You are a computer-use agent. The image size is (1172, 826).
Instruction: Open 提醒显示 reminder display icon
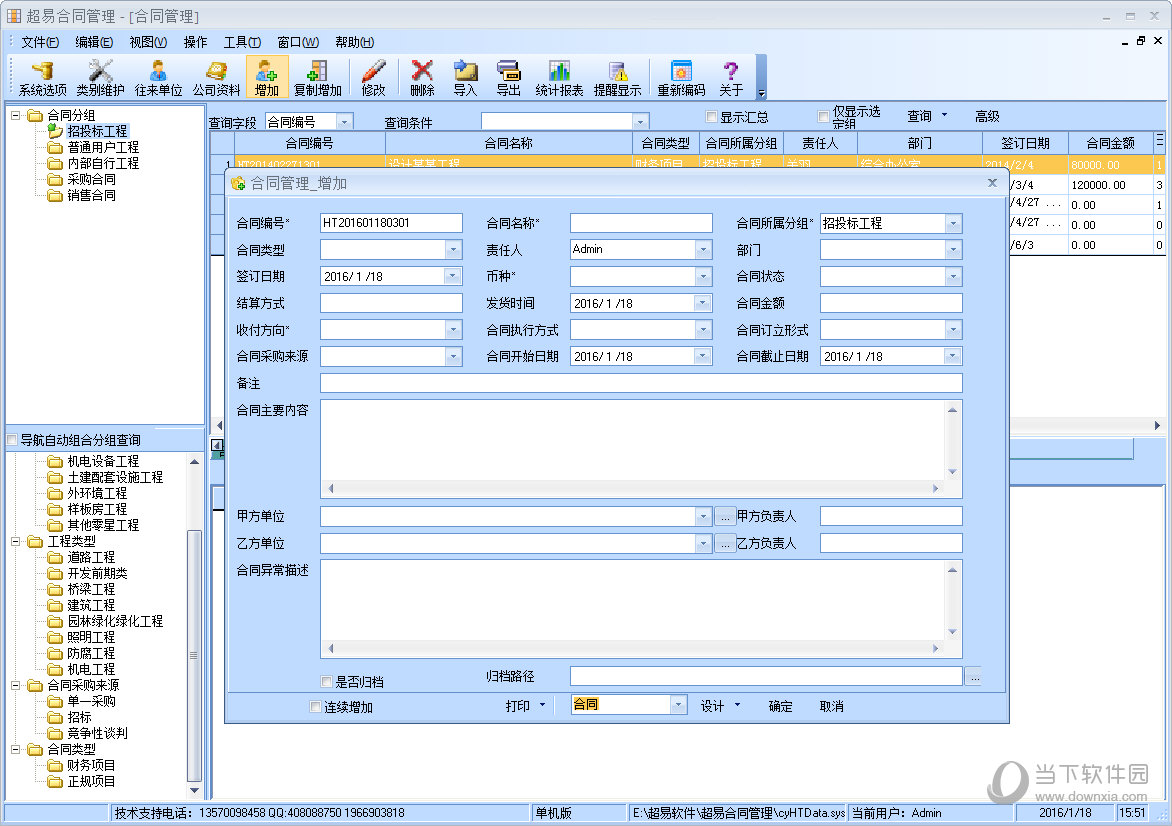coord(617,78)
